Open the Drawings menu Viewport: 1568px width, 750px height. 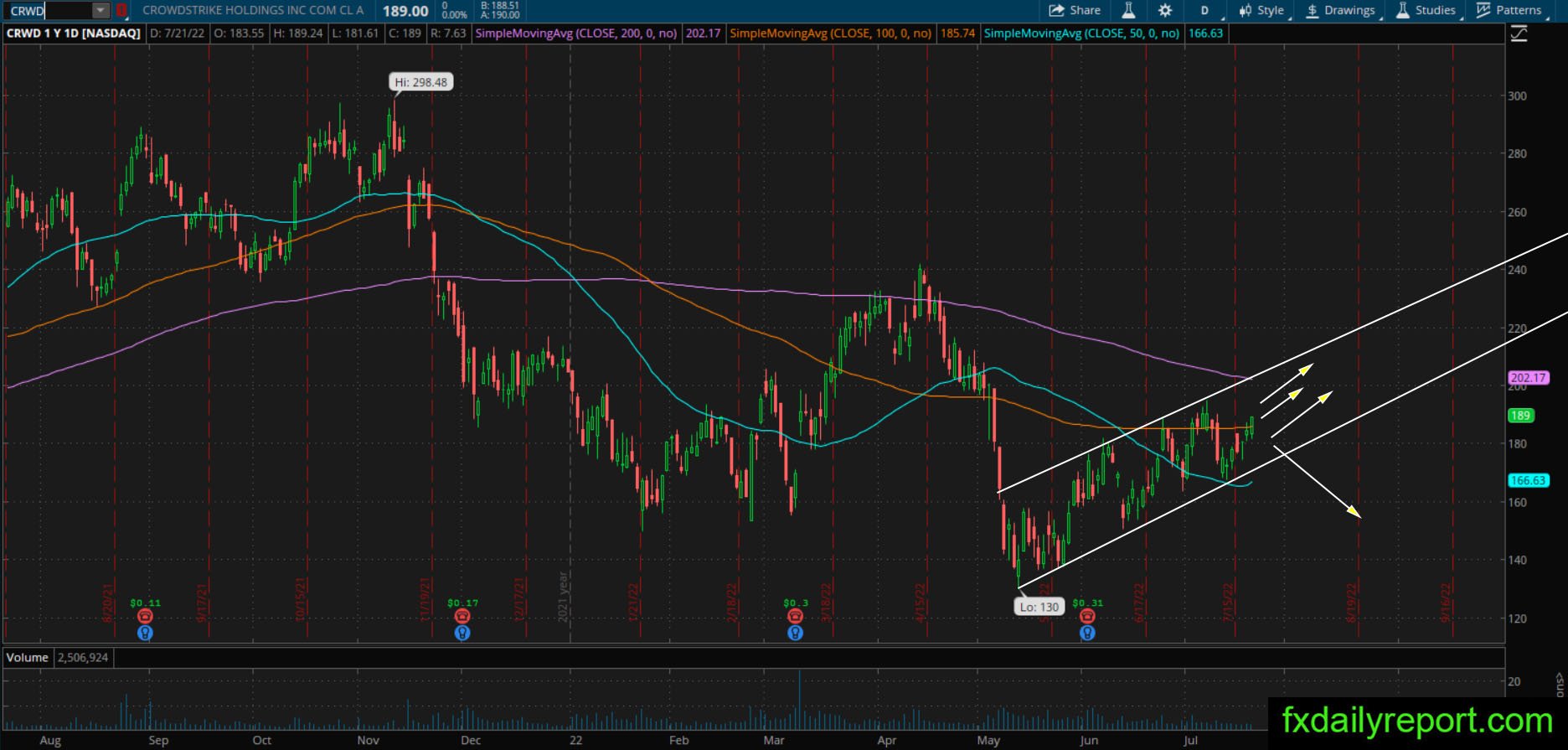(1341, 10)
